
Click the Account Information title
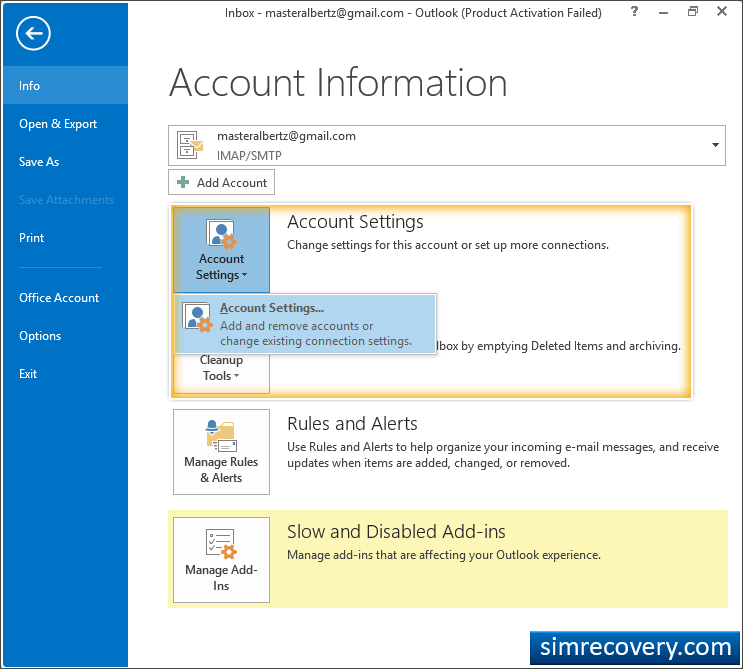coord(338,83)
